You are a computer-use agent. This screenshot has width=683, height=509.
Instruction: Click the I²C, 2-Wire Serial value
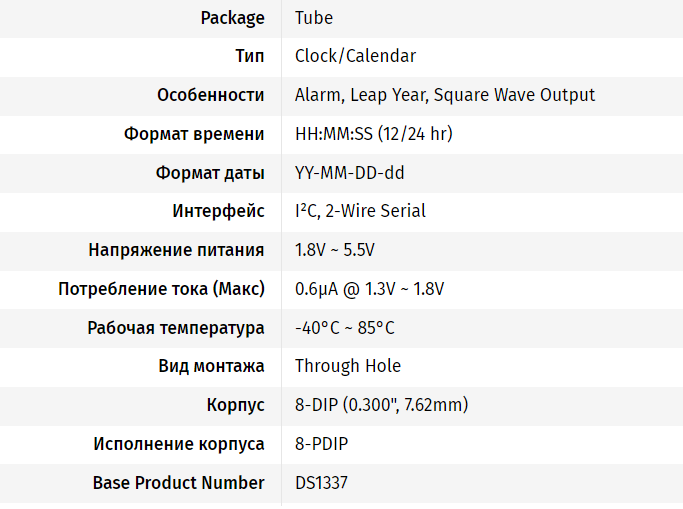[x=360, y=211]
